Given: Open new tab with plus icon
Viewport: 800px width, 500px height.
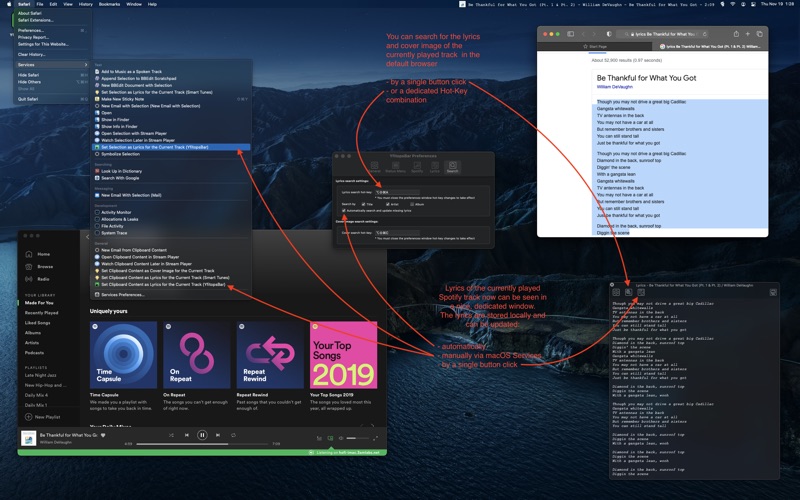Looking at the screenshot, I should 747,34.
